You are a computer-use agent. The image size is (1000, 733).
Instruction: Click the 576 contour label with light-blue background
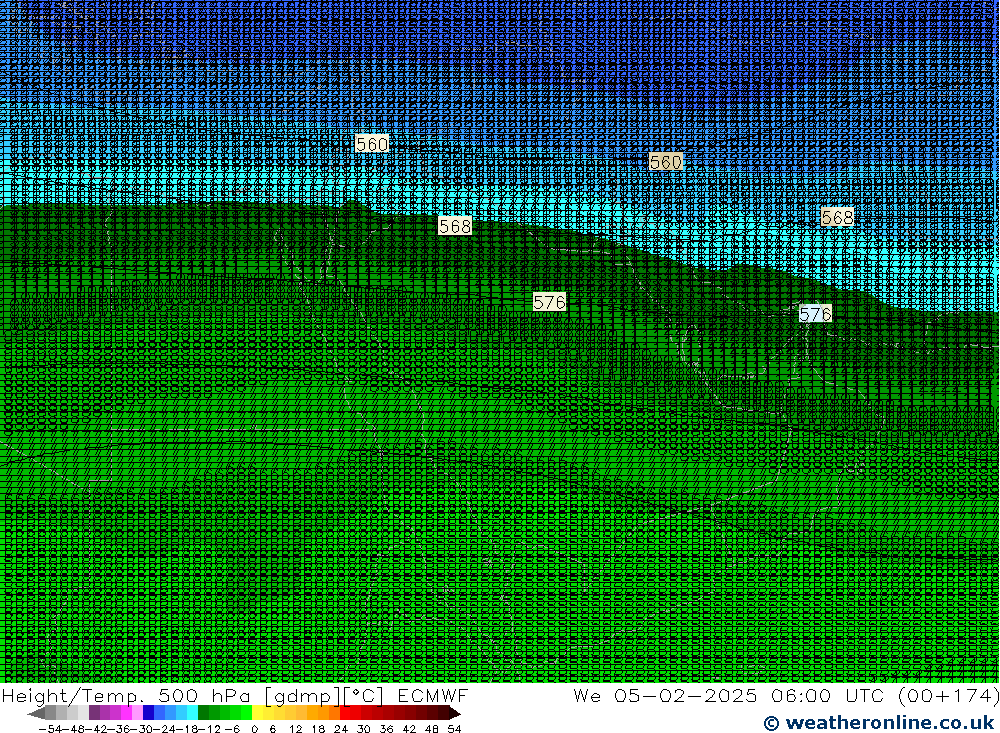pos(815,314)
